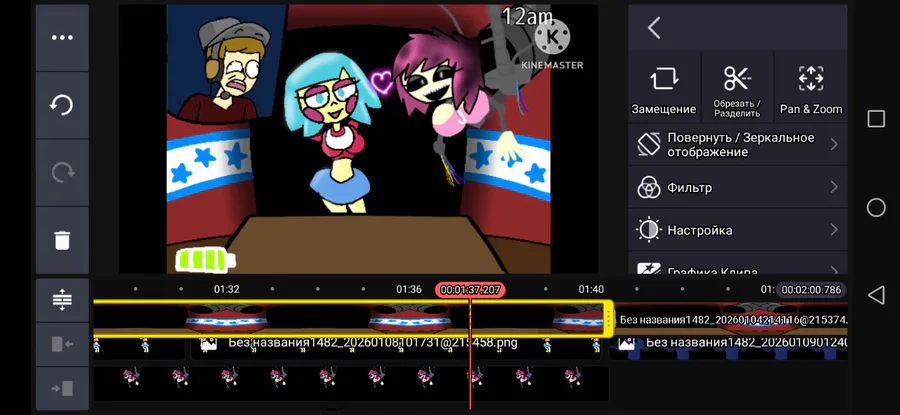The width and height of the screenshot is (900, 415).
Task: Delete clip with the trash icon
Action: tap(62, 240)
